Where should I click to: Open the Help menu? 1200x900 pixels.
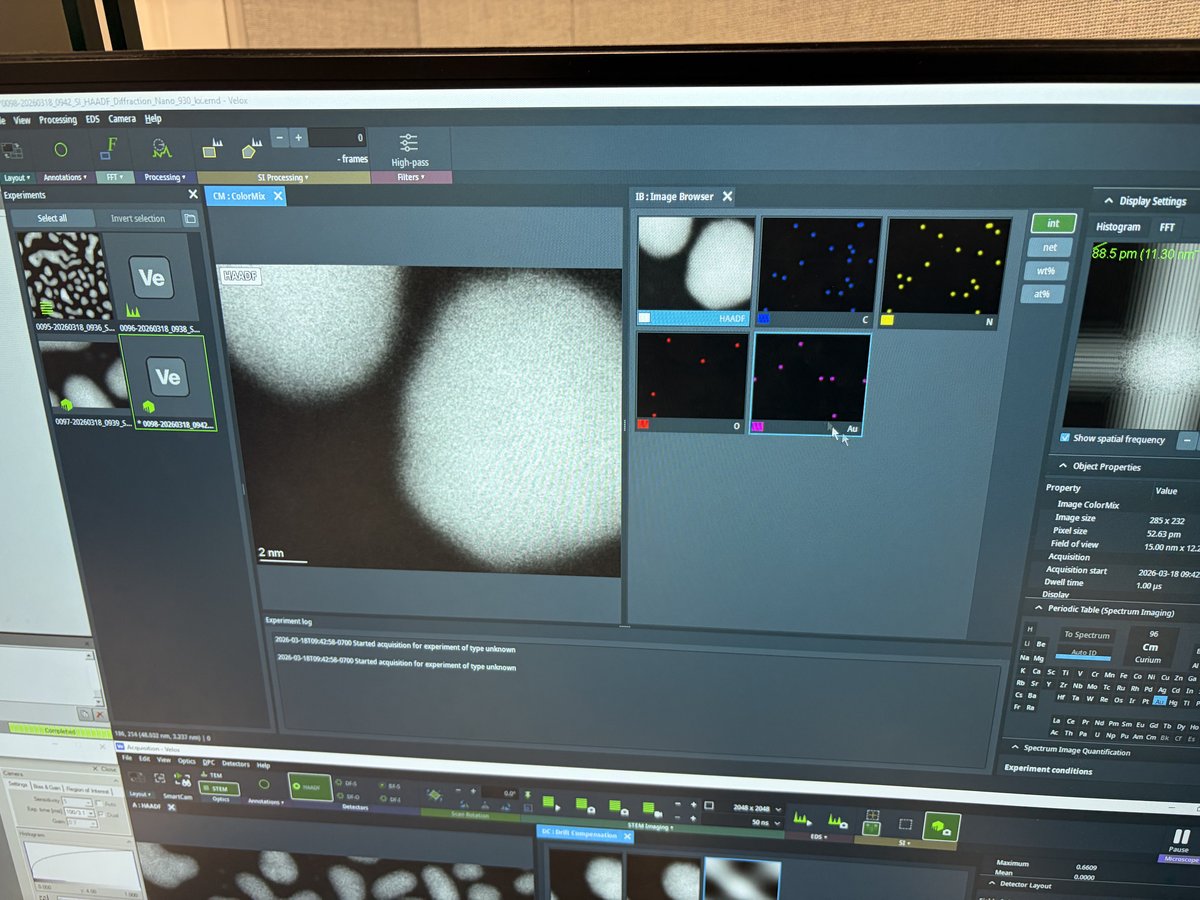click(153, 118)
